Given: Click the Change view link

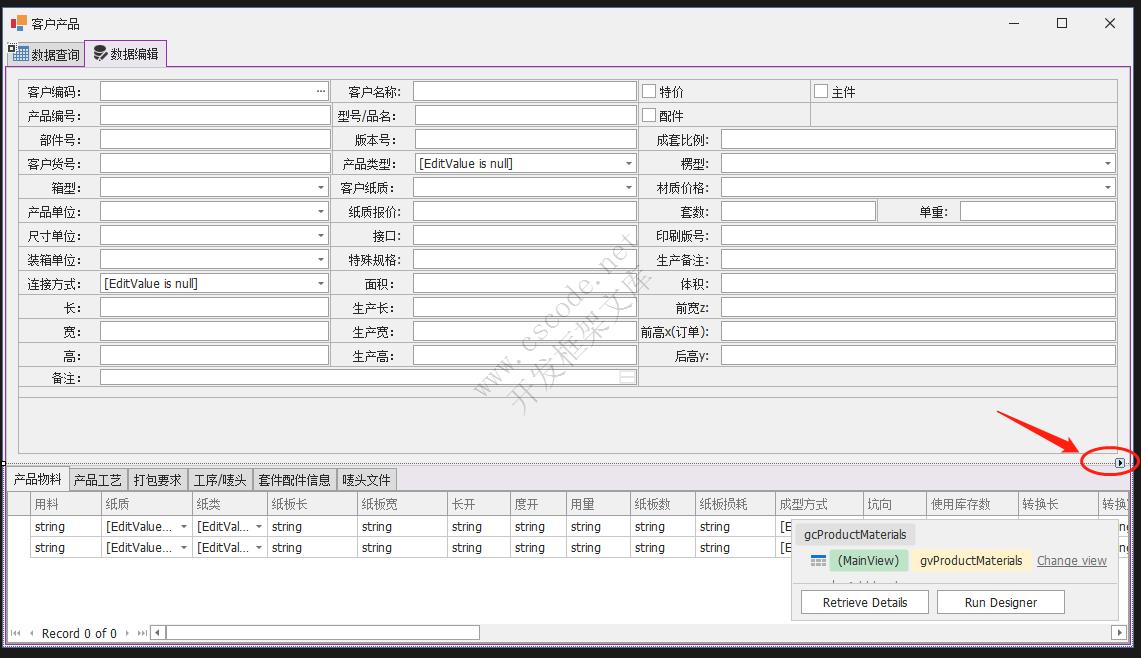Looking at the screenshot, I should (1071, 561).
